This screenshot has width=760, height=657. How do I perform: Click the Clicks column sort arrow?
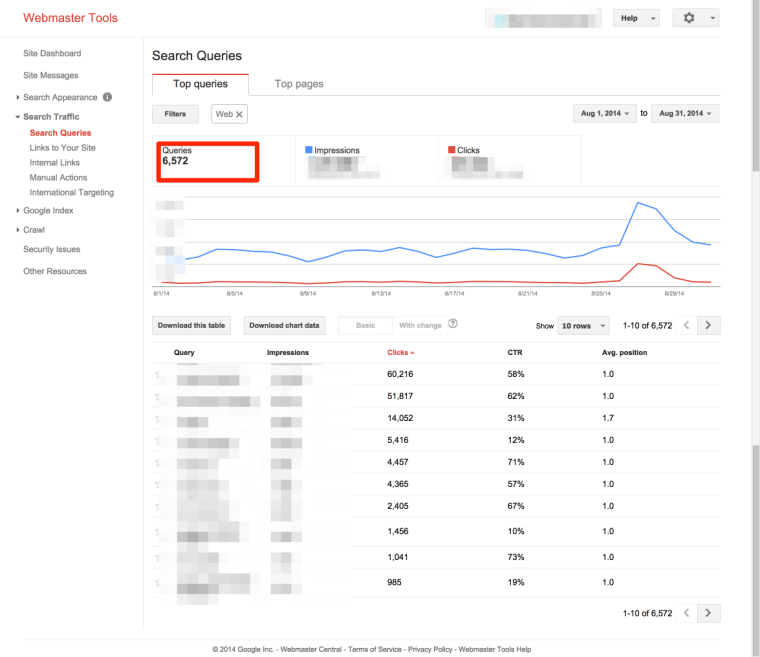412,353
